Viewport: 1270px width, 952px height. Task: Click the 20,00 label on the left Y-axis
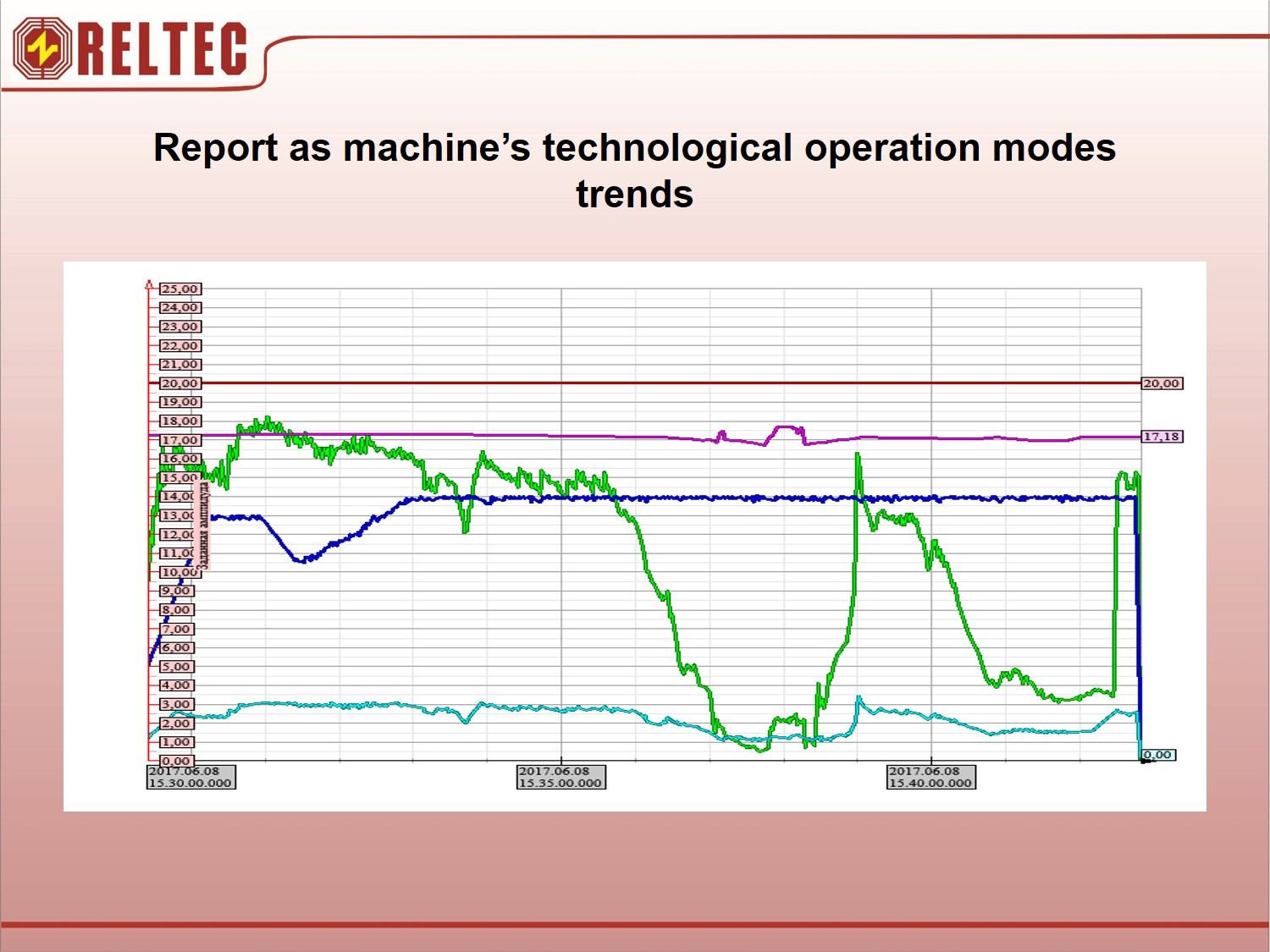point(179,383)
